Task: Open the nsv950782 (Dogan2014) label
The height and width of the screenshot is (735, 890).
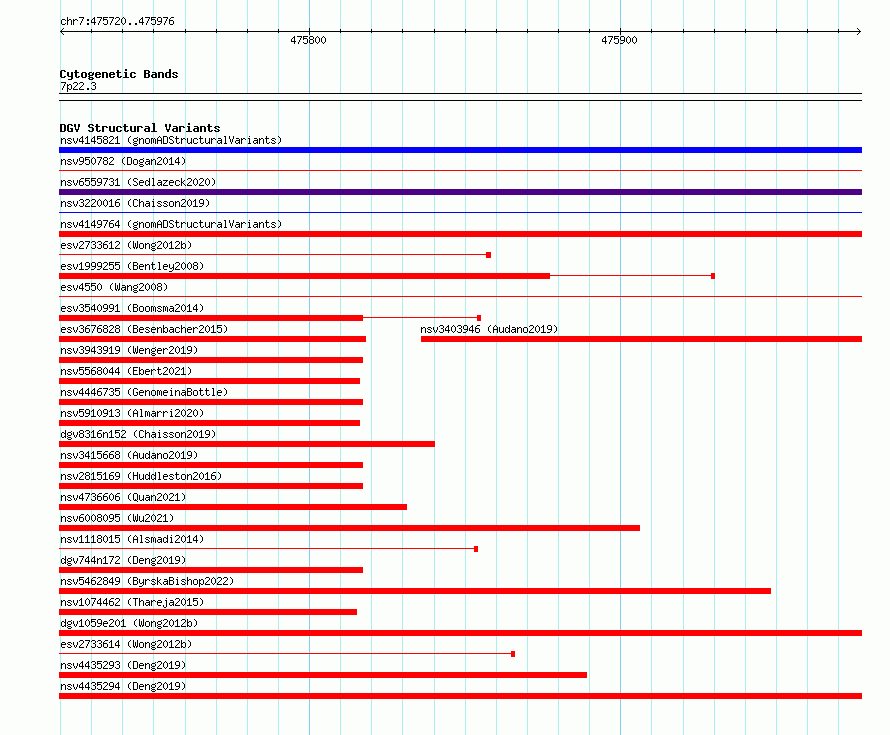Action: tap(123, 161)
